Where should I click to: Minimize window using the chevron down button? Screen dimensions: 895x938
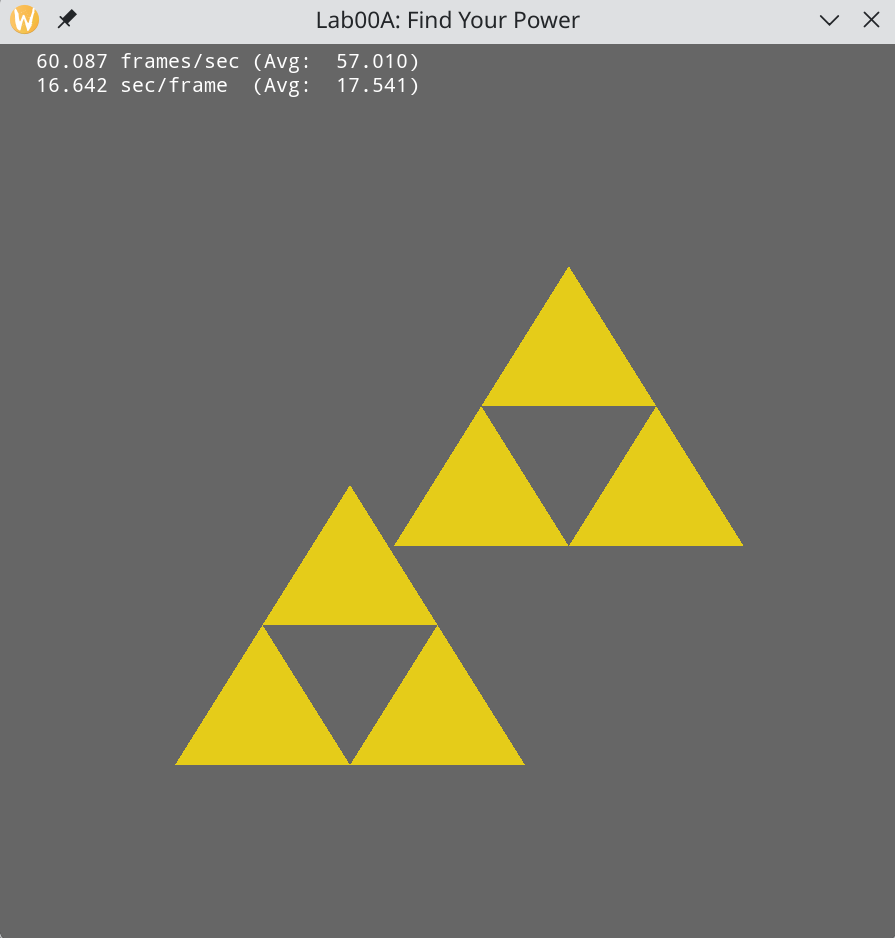(829, 20)
